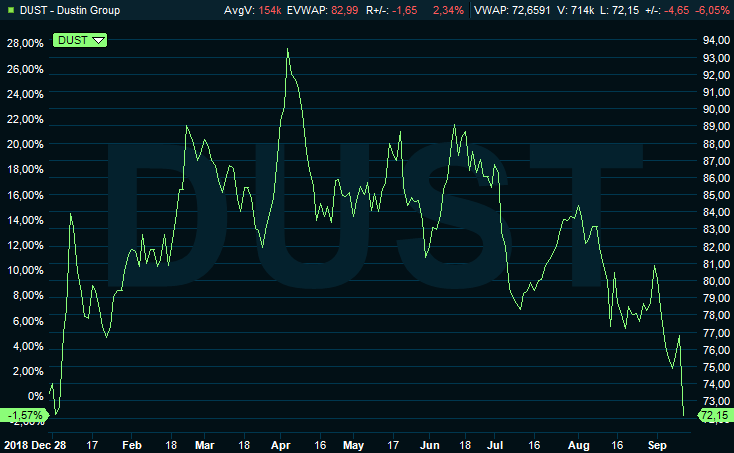The width and height of the screenshot is (734, 453).
Task: Click the May label on time axis
Action: click(353, 445)
